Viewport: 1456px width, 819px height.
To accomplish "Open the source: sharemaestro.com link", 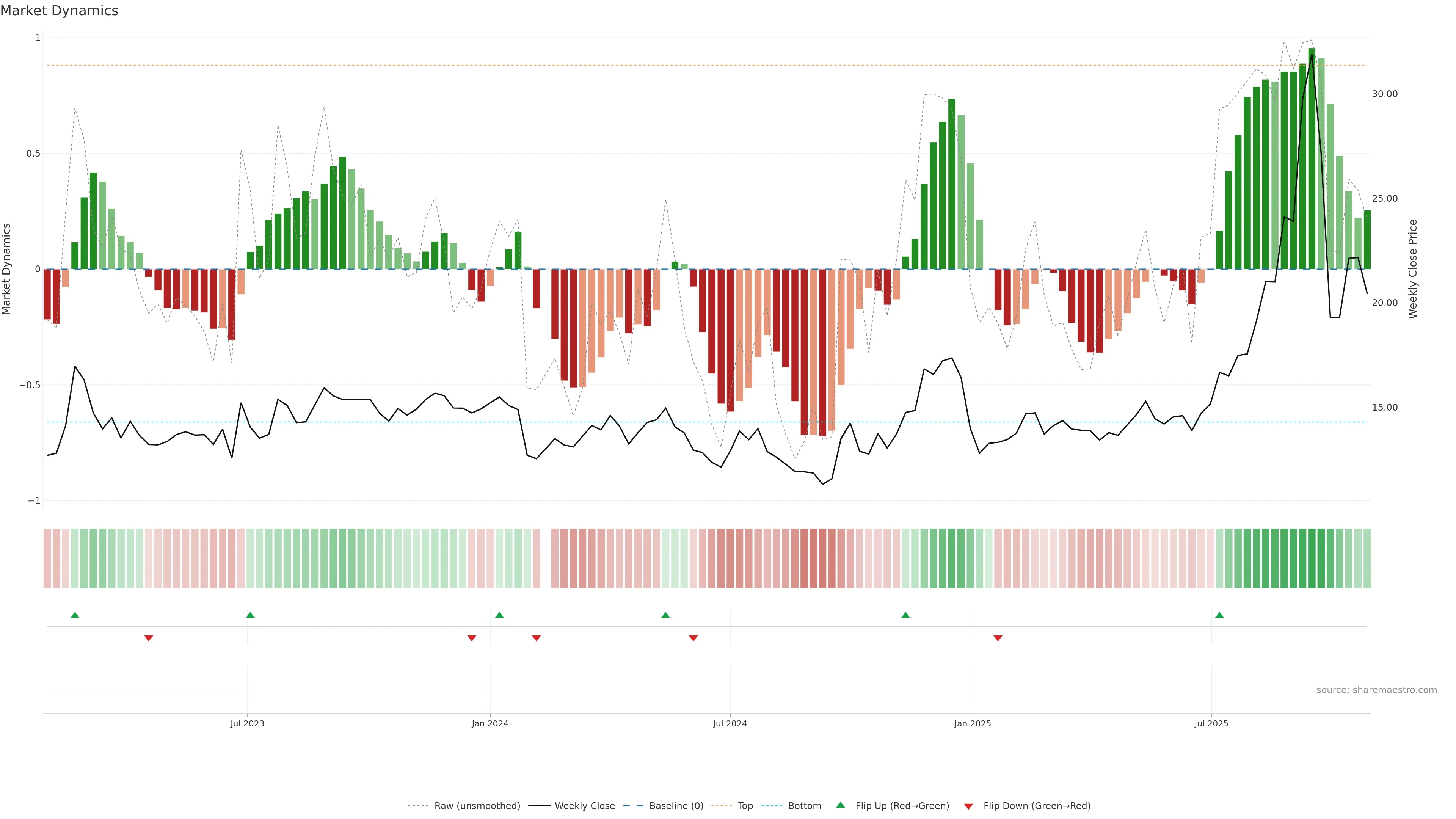I will pyautogui.click(x=1376, y=690).
